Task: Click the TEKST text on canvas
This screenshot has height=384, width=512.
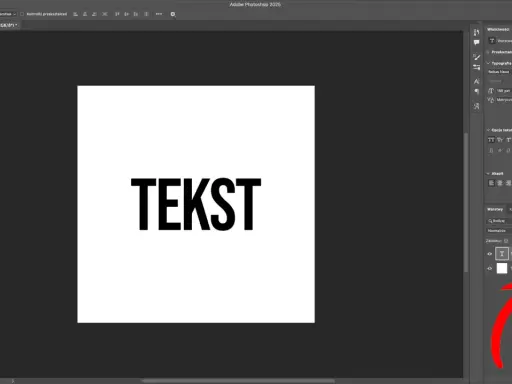Action: 196,204
